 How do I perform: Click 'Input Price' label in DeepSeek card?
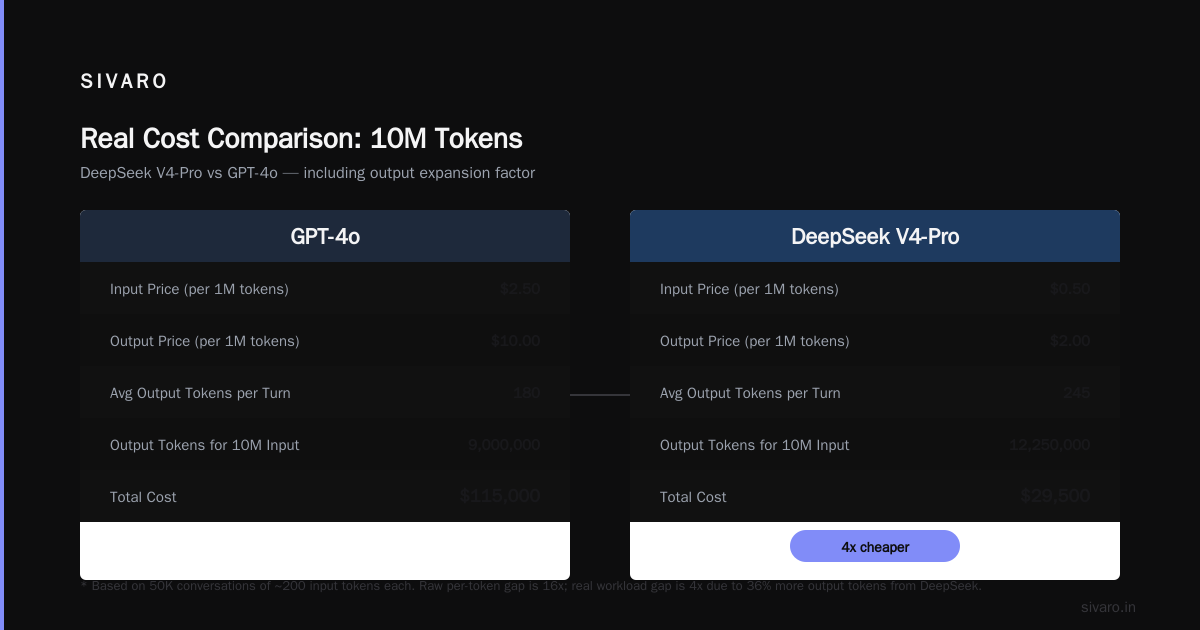749,289
